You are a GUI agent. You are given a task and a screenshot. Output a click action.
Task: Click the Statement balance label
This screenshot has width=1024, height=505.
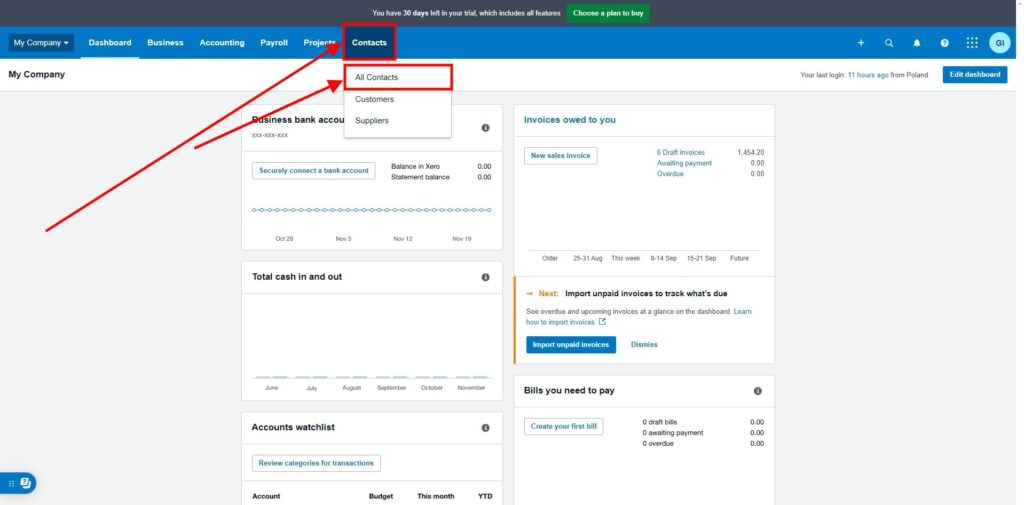click(x=421, y=177)
